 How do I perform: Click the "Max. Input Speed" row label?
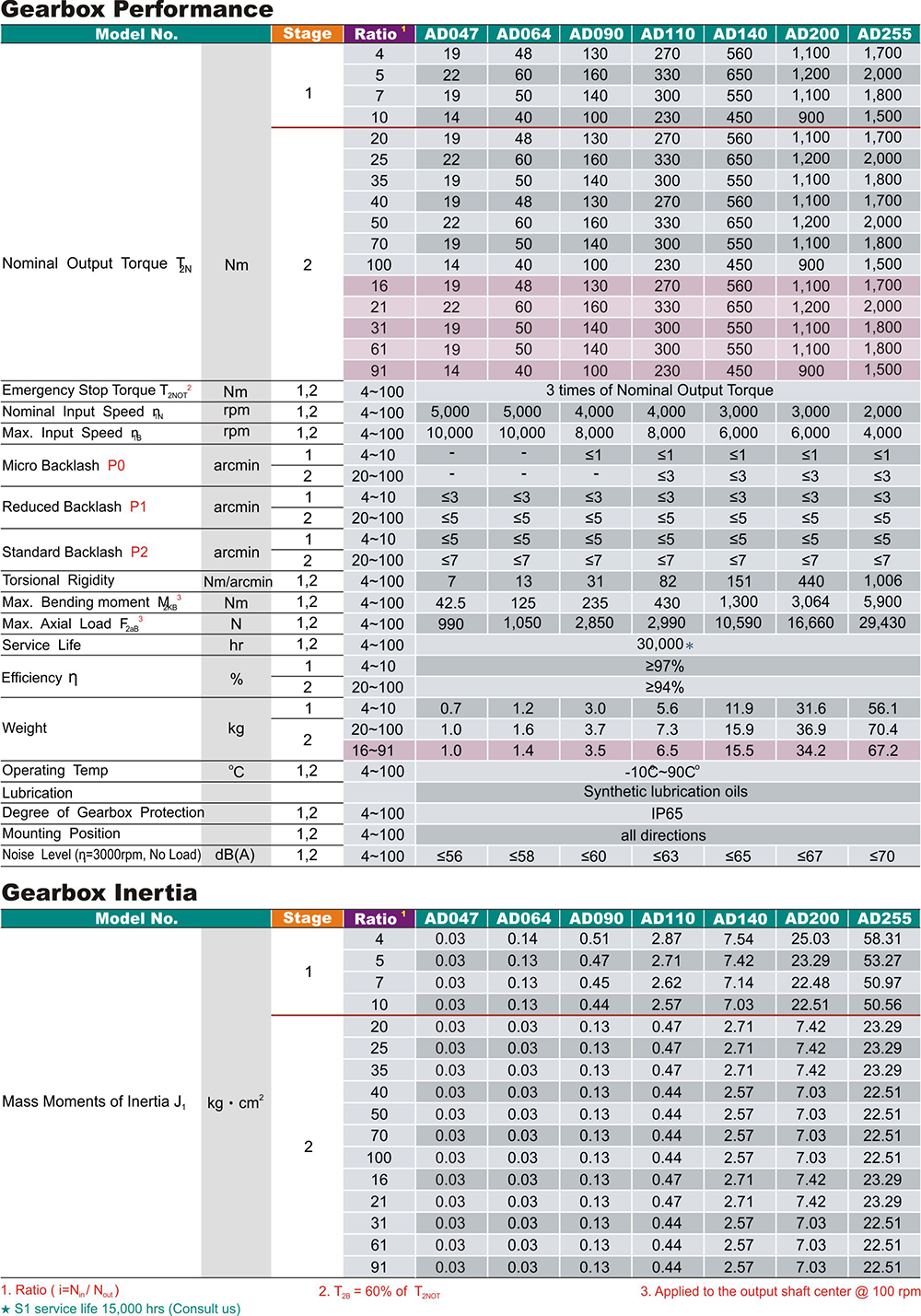[x=72, y=433]
